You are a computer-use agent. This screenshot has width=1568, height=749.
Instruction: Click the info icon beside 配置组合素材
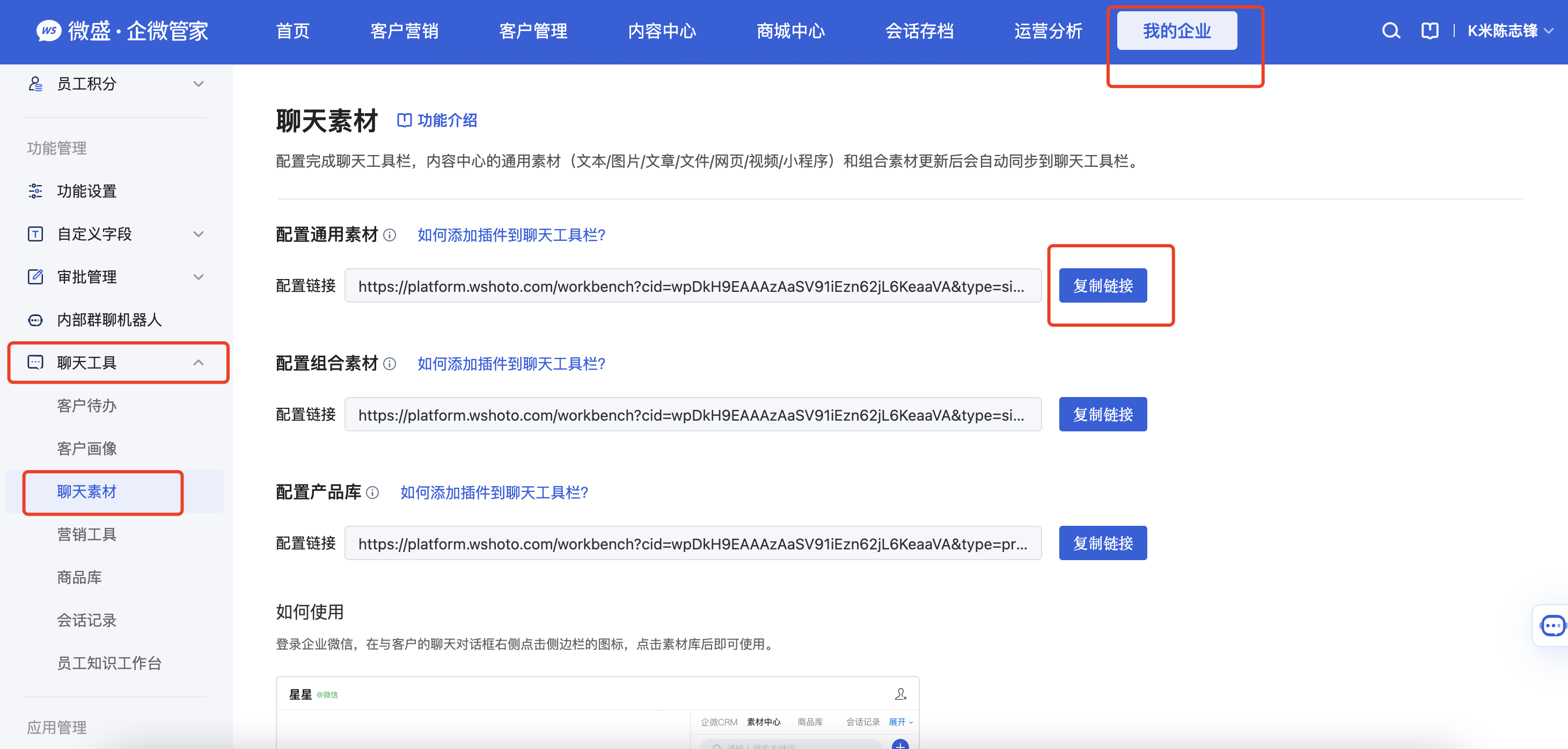point(390,364)
